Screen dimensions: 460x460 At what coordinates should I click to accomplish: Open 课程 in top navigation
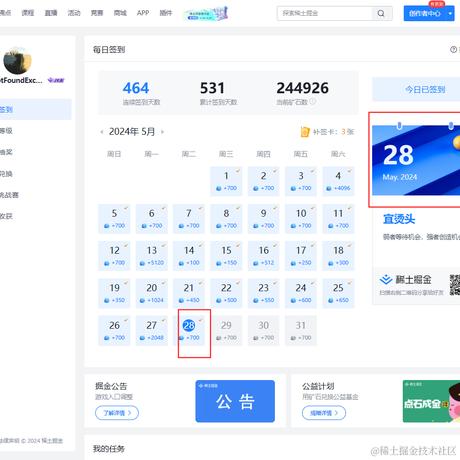coord(28,13)
